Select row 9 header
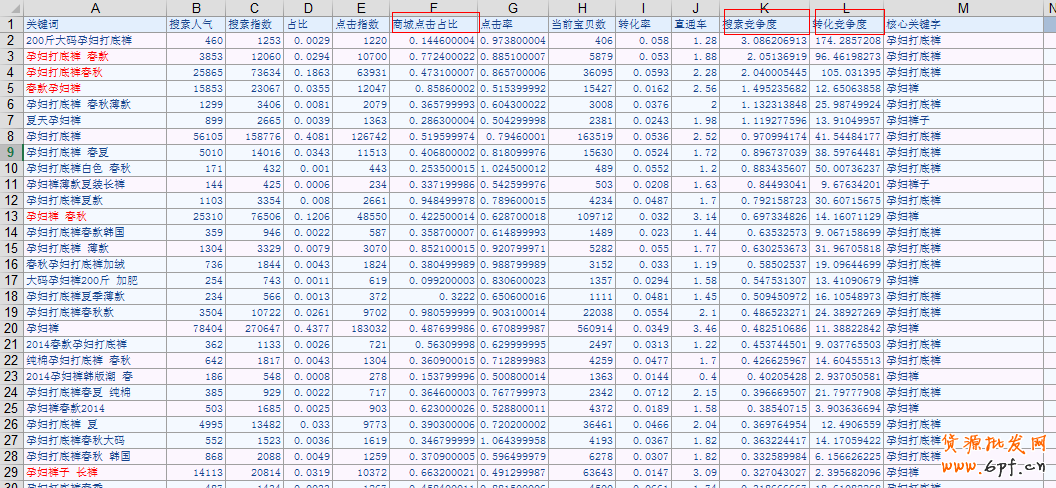 [x=10, y=152]
